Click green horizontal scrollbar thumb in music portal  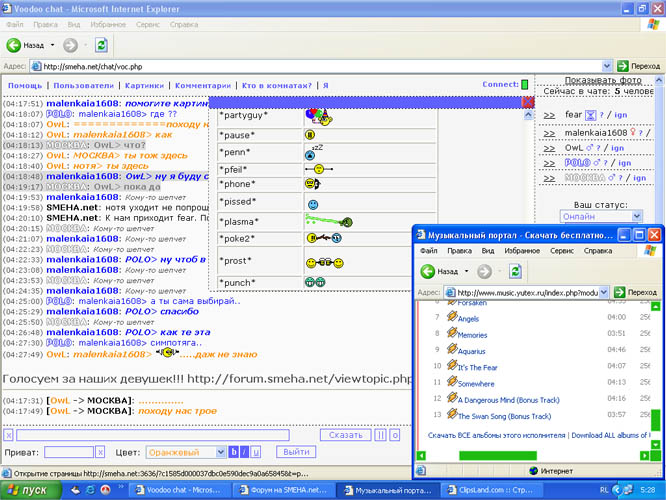[498, 455]
